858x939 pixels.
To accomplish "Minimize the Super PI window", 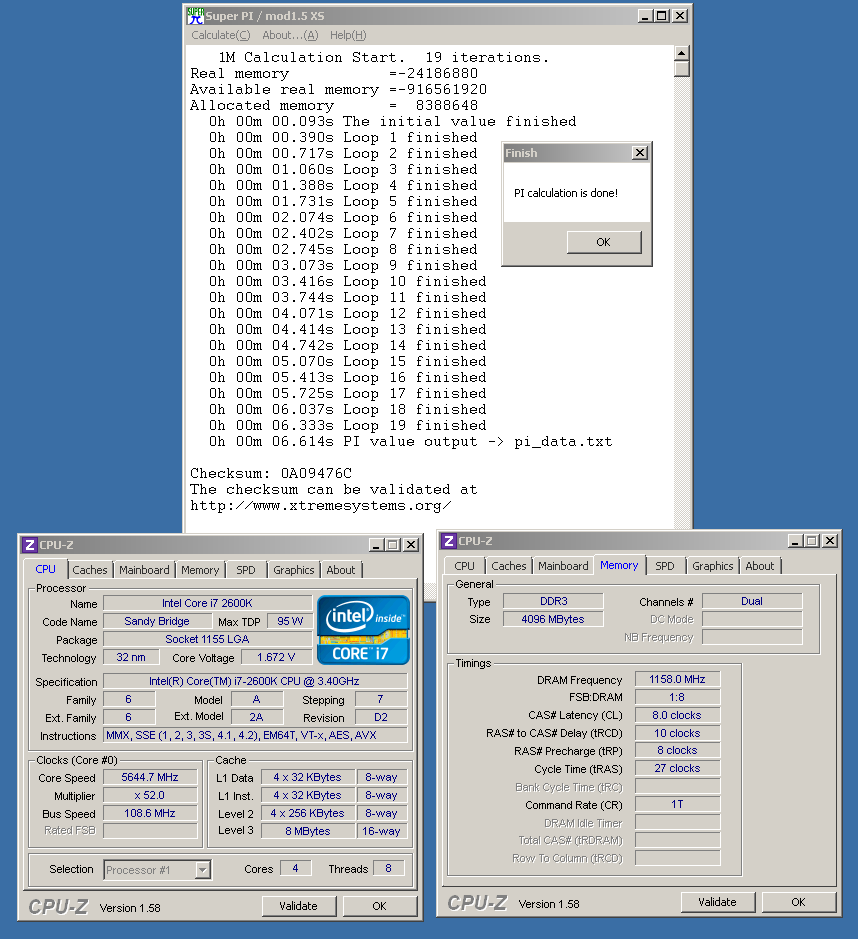I will pos(645,16).
